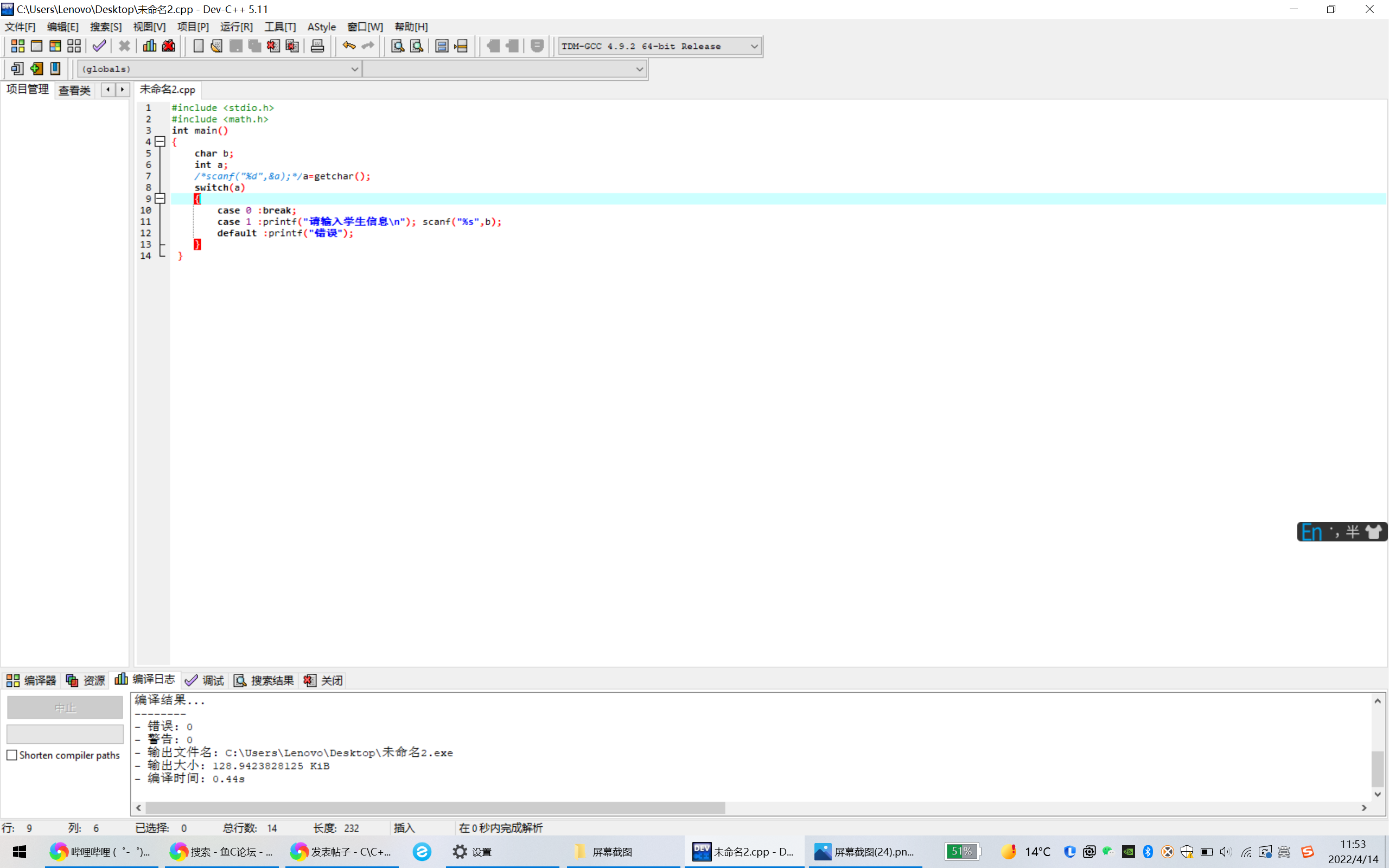The height and width of the screenshot is (868, 1389).
Task: Click the compile log horizontal scrollbar thumb
Action: [435, 808]
